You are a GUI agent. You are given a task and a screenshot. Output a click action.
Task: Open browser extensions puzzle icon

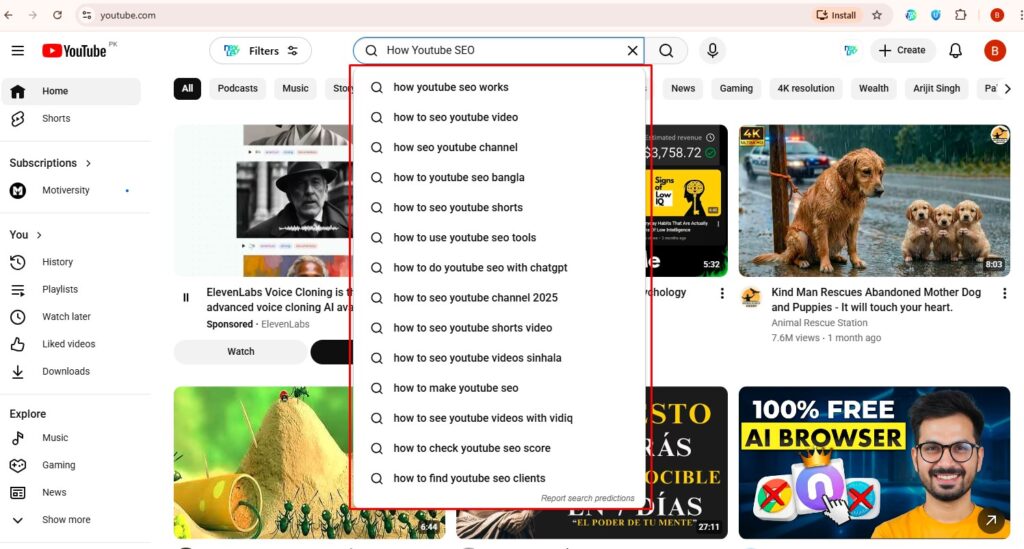click(x=961, y=15)
